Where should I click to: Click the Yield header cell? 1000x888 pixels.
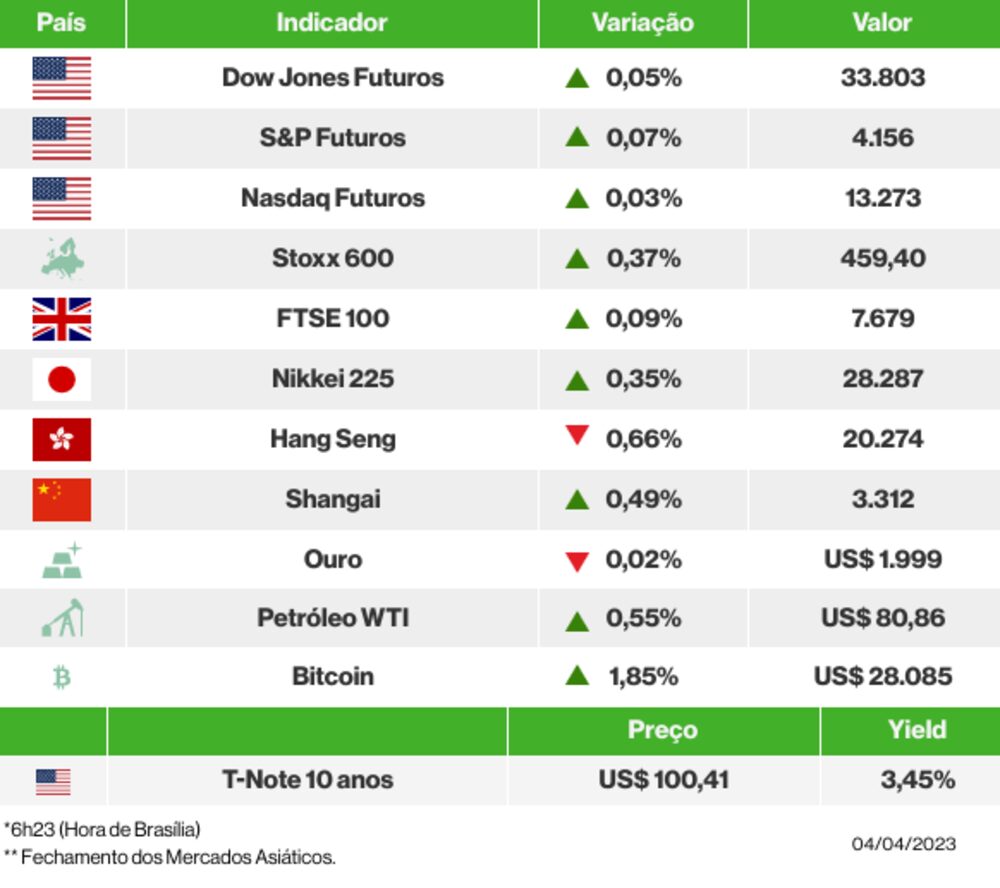click(917, 730)
